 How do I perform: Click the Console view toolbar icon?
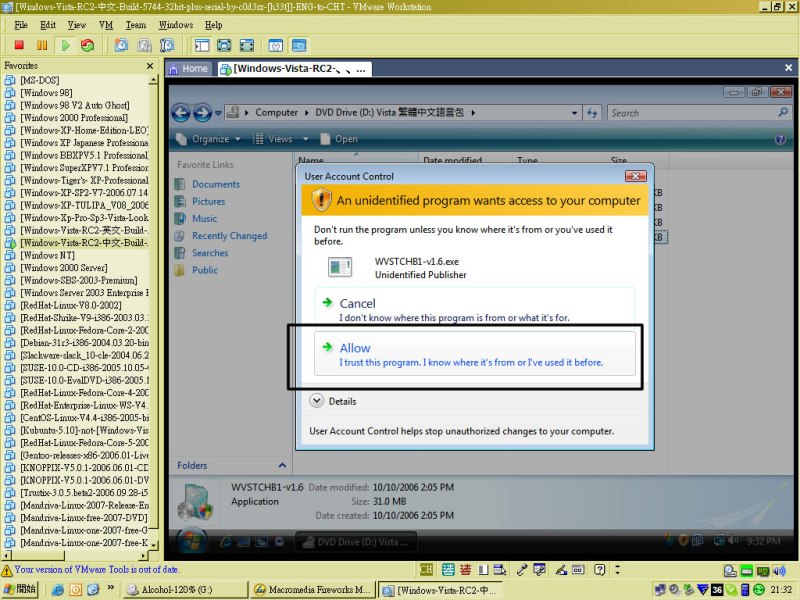(x=299, y=45)
